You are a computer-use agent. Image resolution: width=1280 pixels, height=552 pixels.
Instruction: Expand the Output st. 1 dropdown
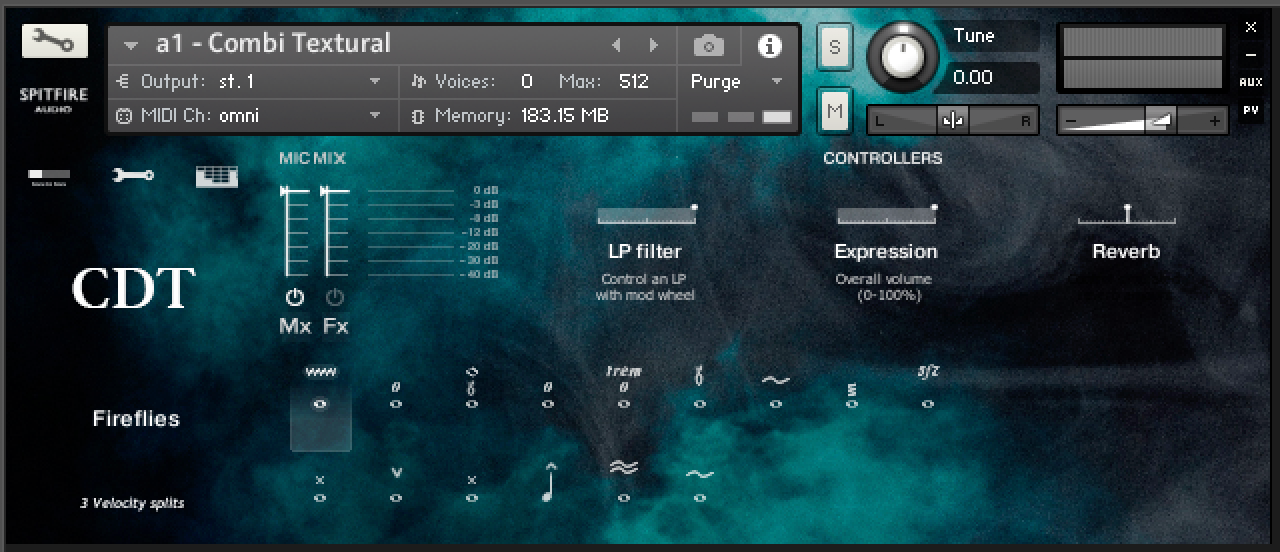[x=375, y=81]
